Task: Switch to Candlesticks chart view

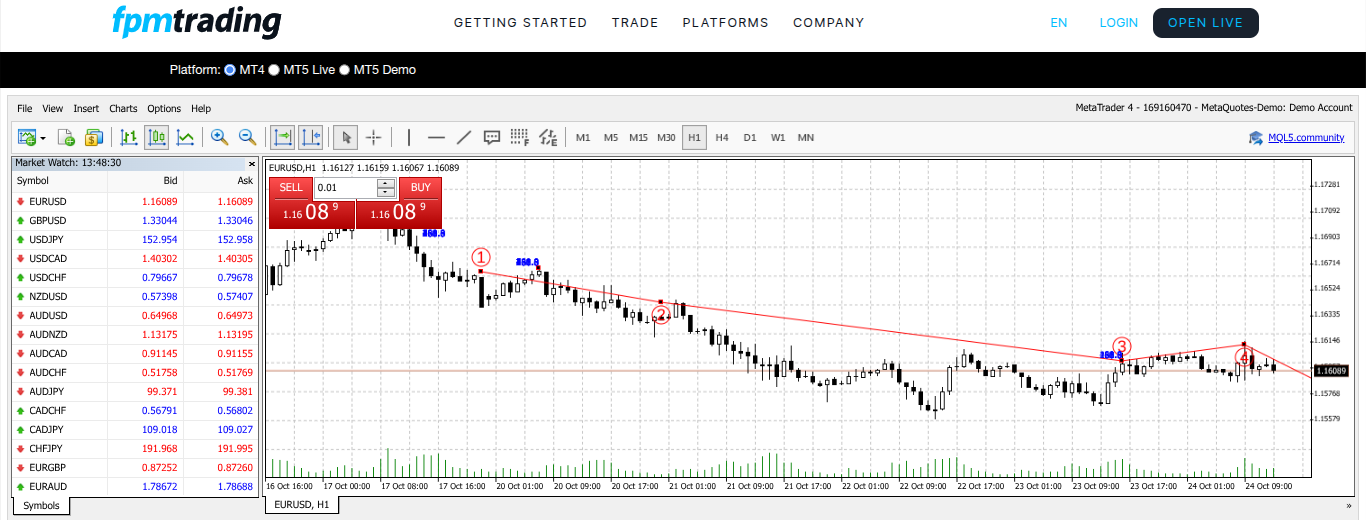Action: point(157,137)
